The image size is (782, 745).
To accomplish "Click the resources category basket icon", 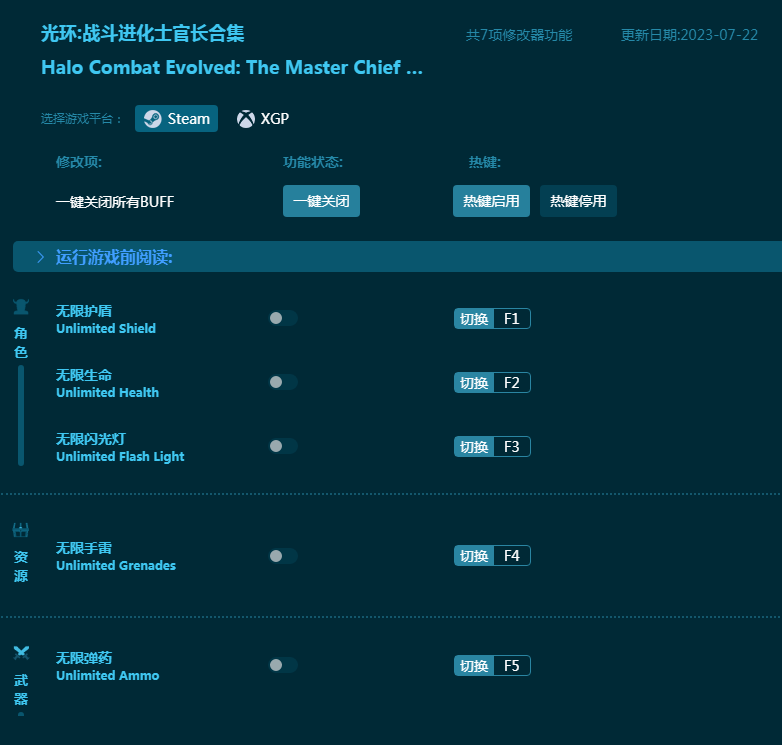I will (x=21, y=530).
